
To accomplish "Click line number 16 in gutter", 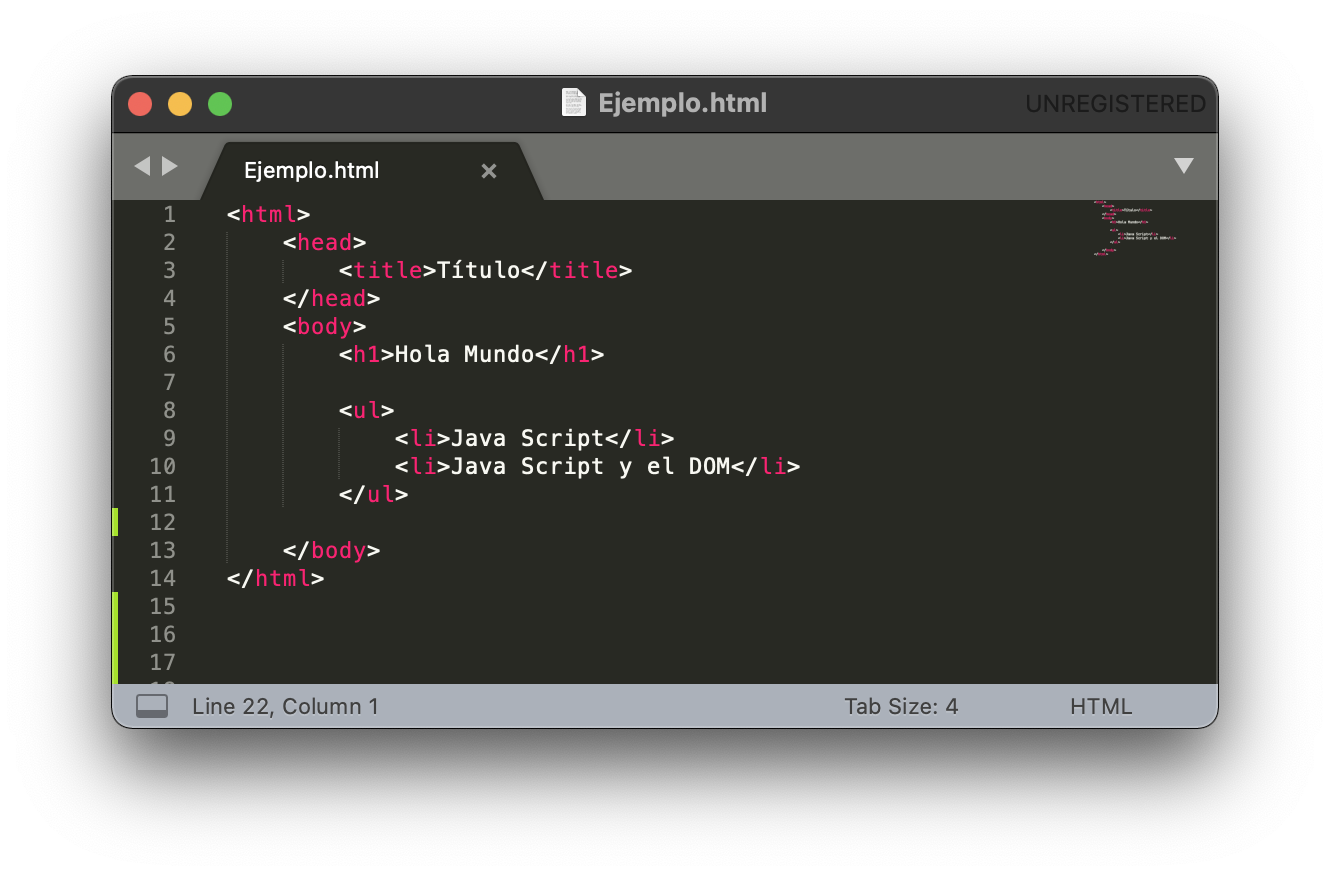I will pos(162,634).
